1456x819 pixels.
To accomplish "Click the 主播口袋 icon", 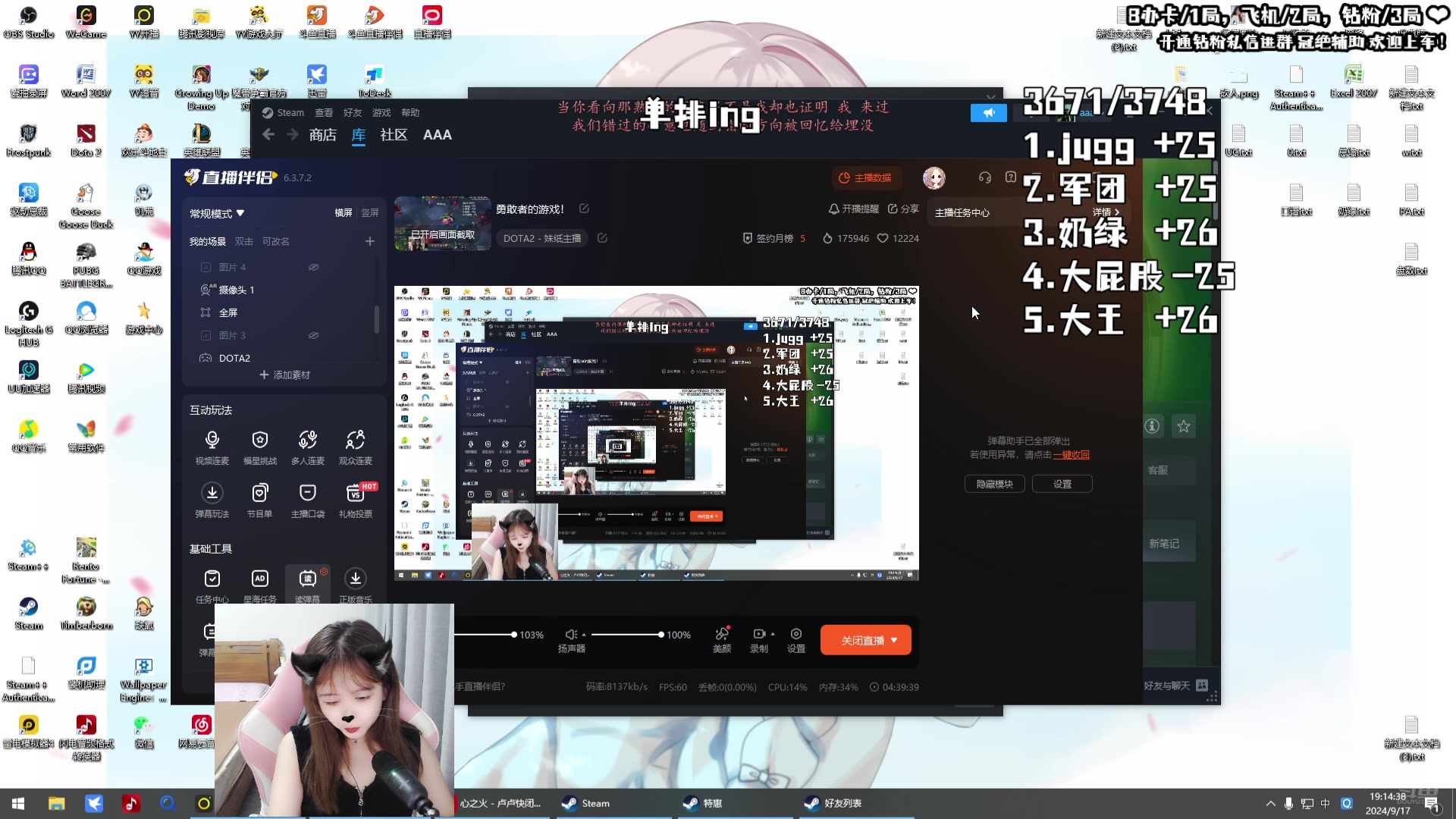I will (307, 492).
